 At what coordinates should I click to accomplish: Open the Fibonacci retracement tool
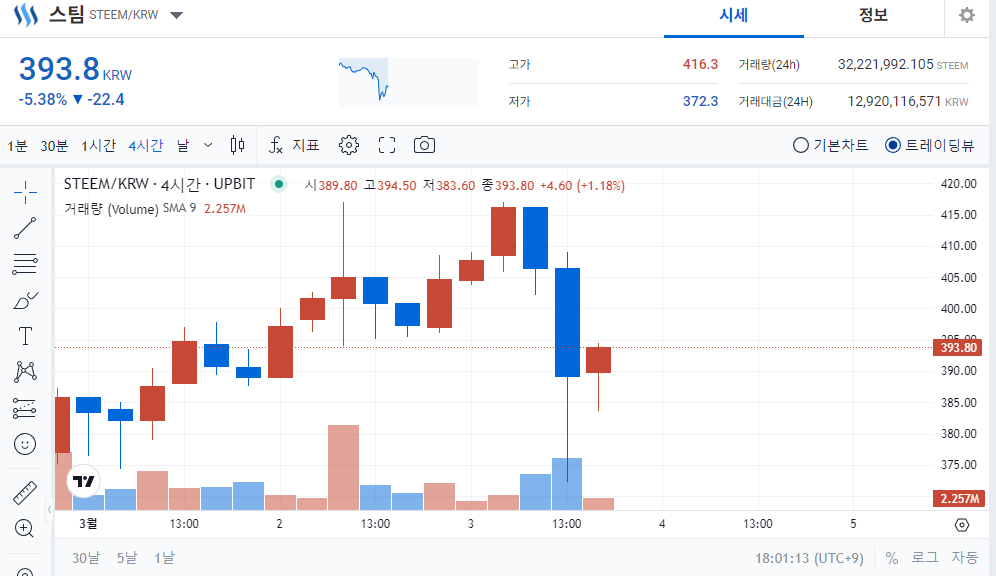coord(25,264)
